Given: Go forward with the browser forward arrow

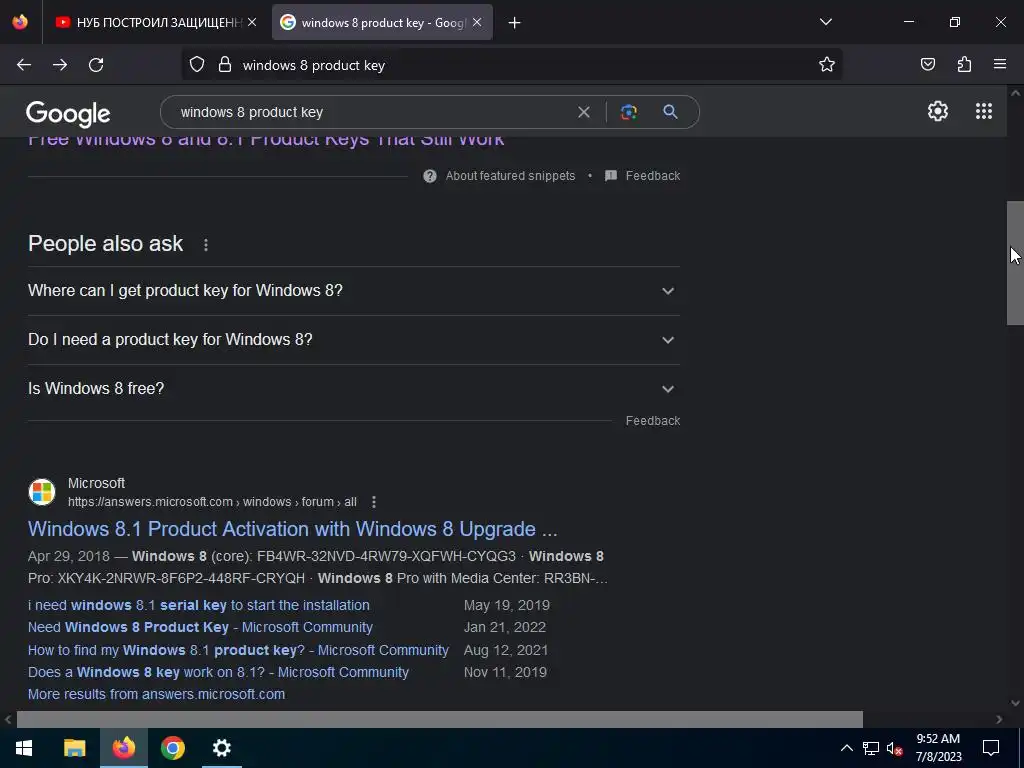Looking at the screenshot, I should [x=60, y=65].
